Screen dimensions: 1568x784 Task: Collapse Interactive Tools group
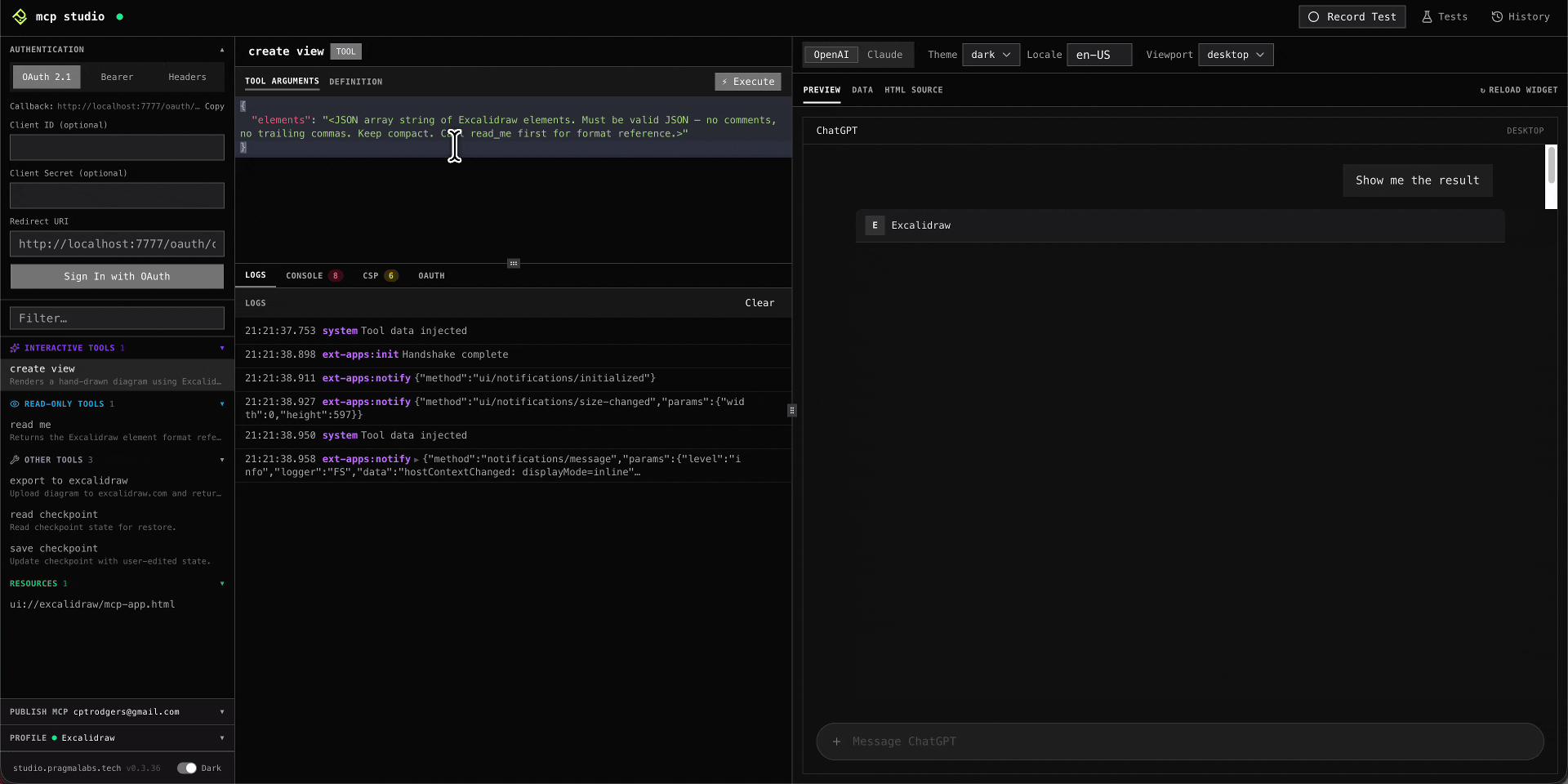[222, 348]
